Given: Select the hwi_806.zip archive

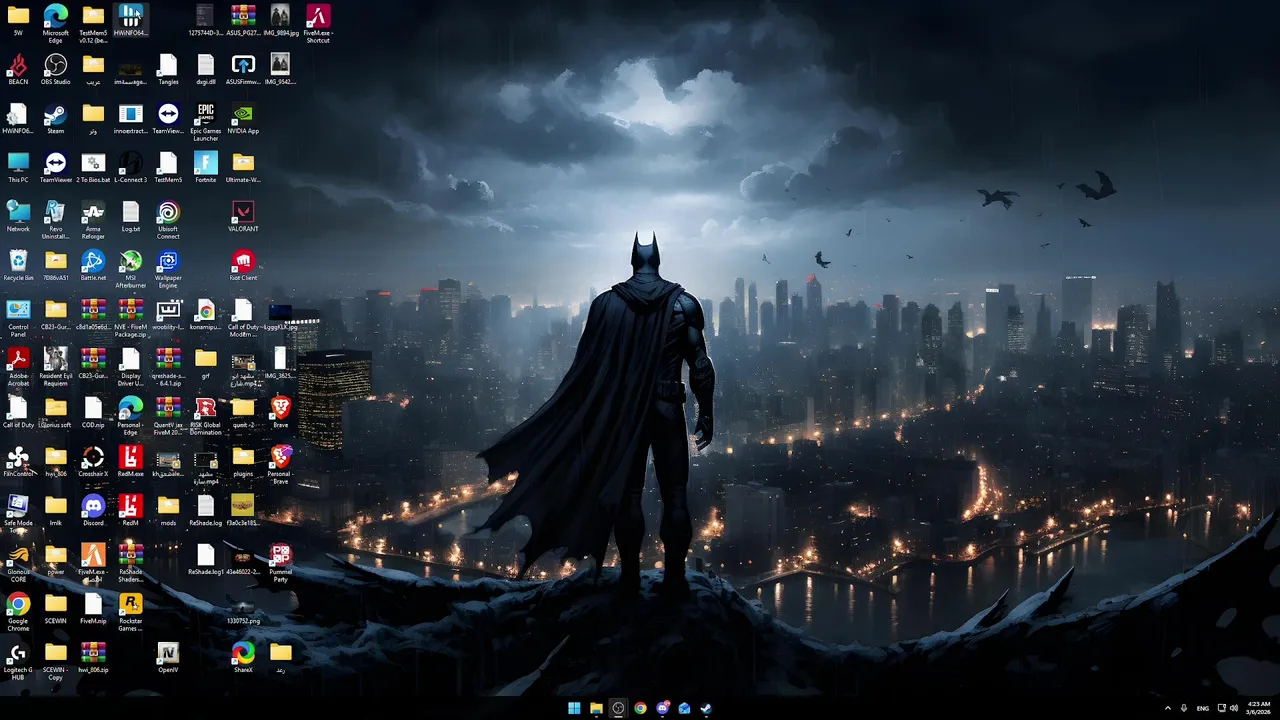Looking at the screenshot, I should (93, 658).
